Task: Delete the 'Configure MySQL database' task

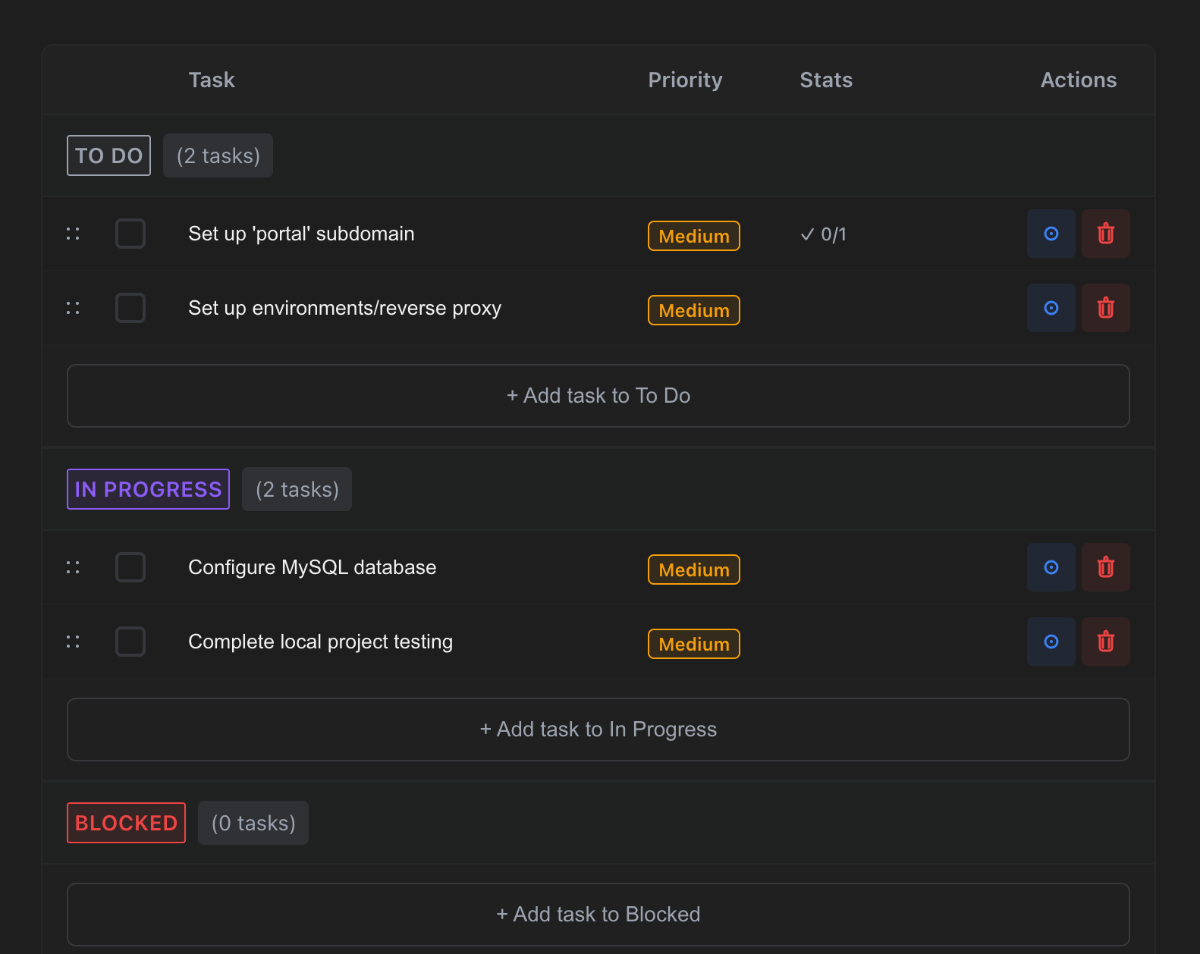Action: click(1106, 567)
